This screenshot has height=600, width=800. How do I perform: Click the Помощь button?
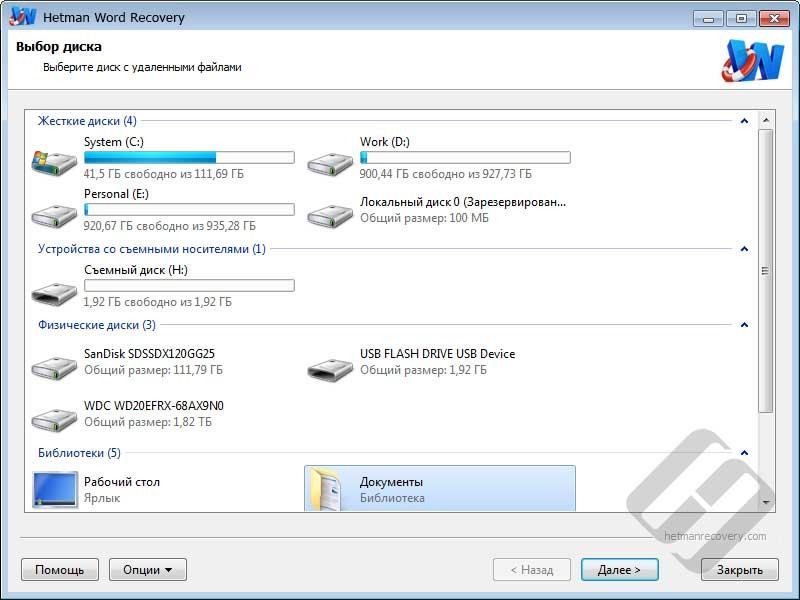tap(60, 569)
